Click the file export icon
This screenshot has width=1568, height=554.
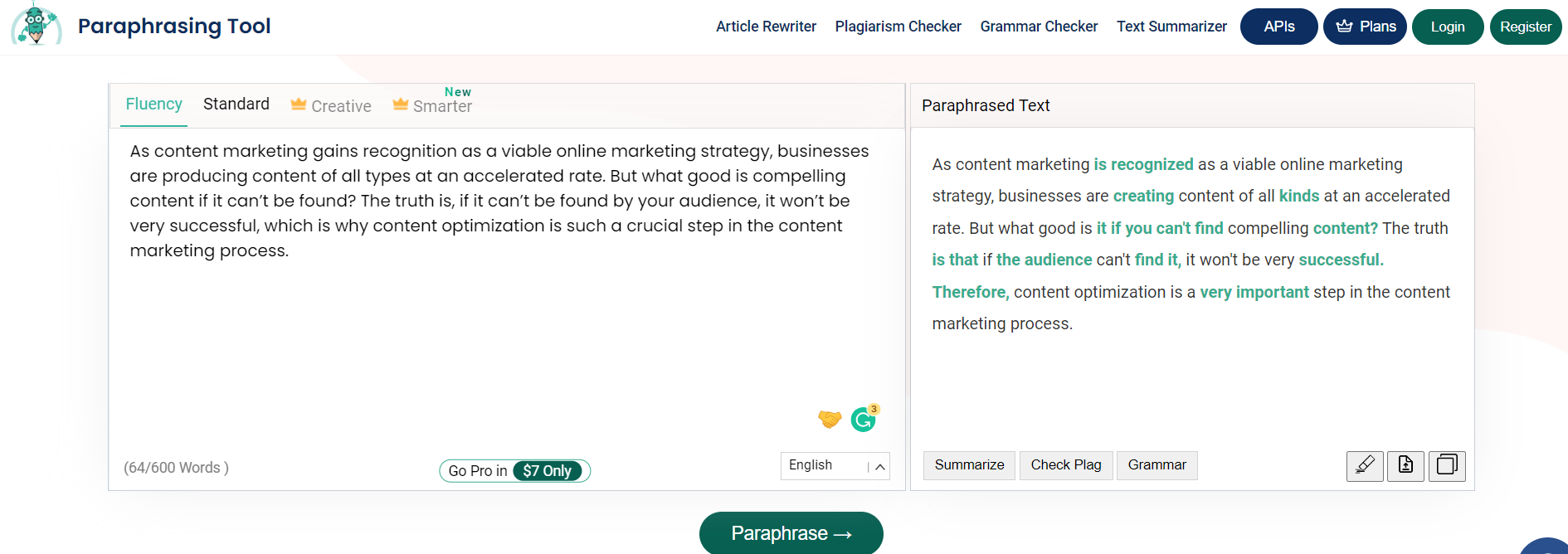(1405, 466)
